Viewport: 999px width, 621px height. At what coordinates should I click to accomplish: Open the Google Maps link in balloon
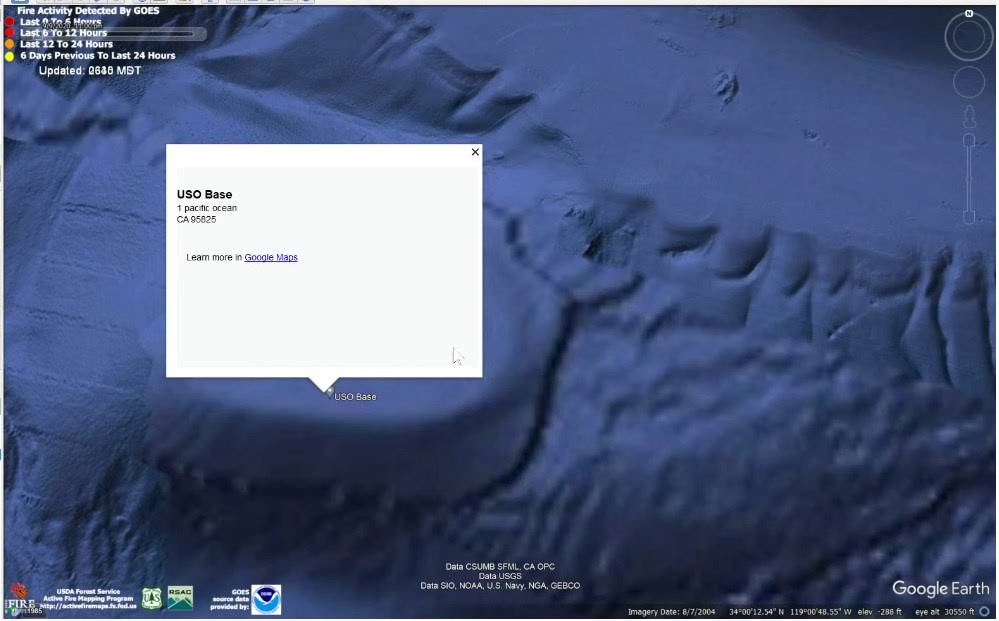click(x=271, y=257)
